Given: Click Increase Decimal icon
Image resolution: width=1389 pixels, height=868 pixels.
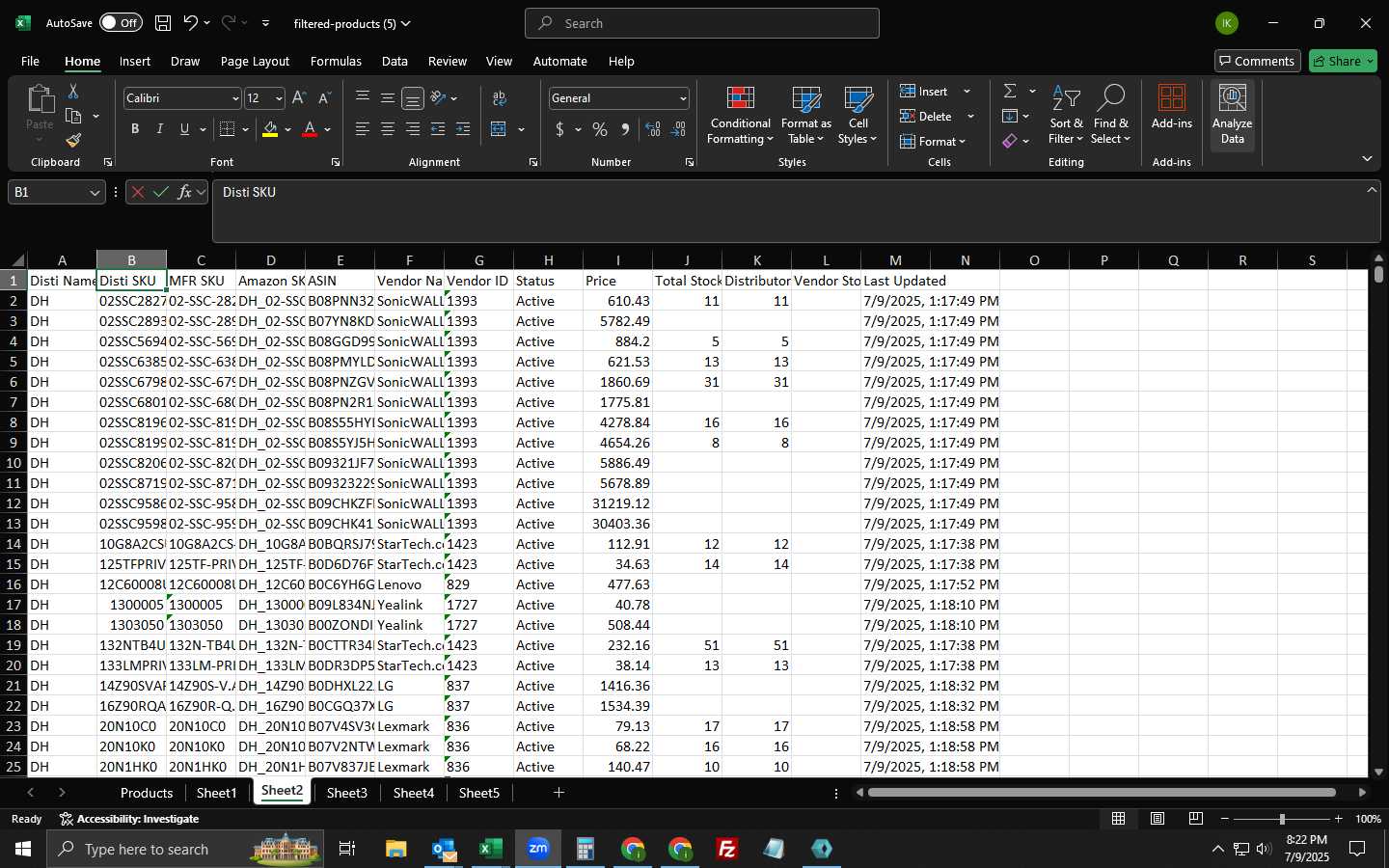Looking at the screenshot, I should [x=653, y=129].
